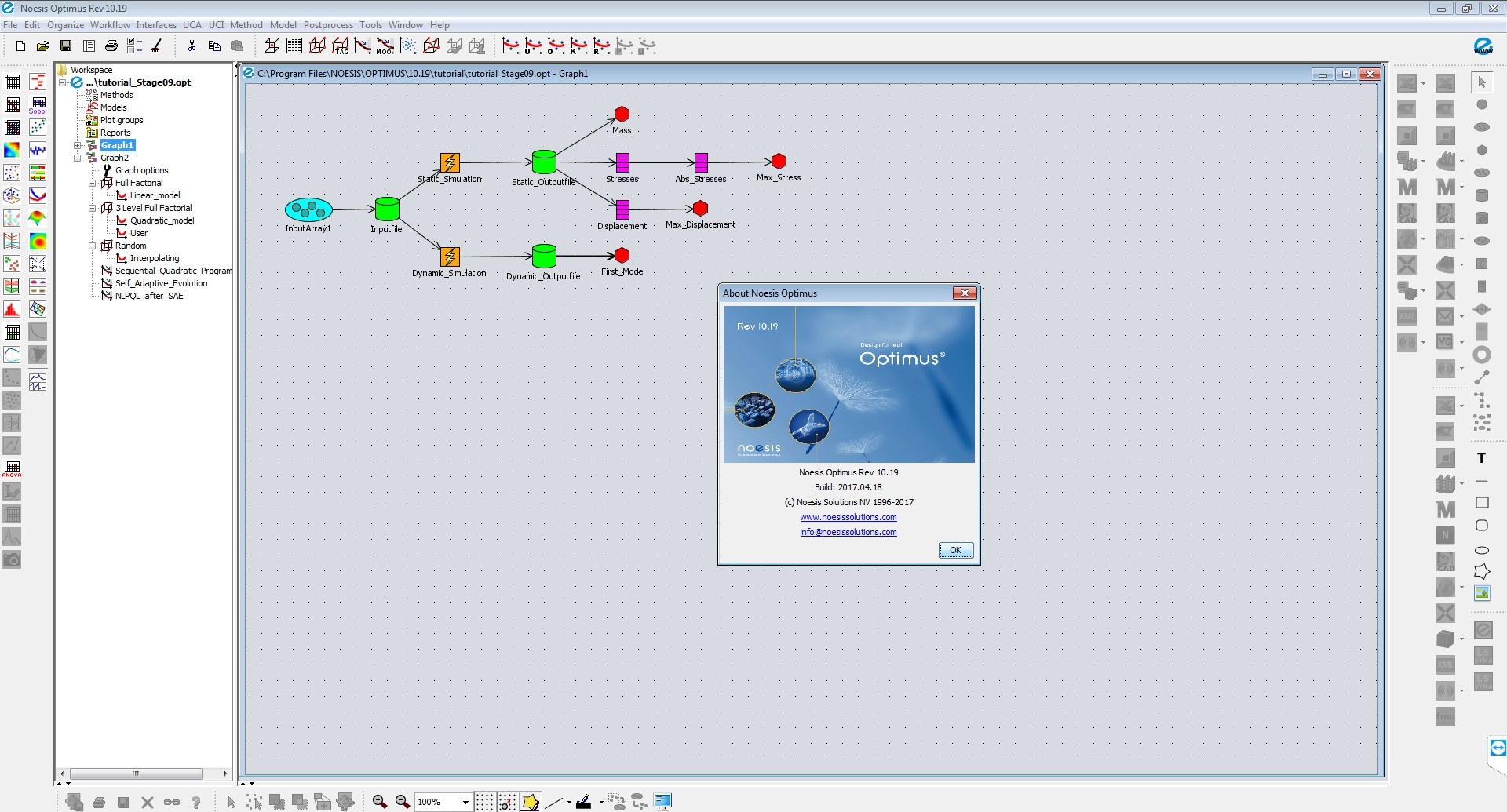Toggle the grid display button in bottom toolbar
This screenshot has width=1507, height=812.
pos(484,801)
